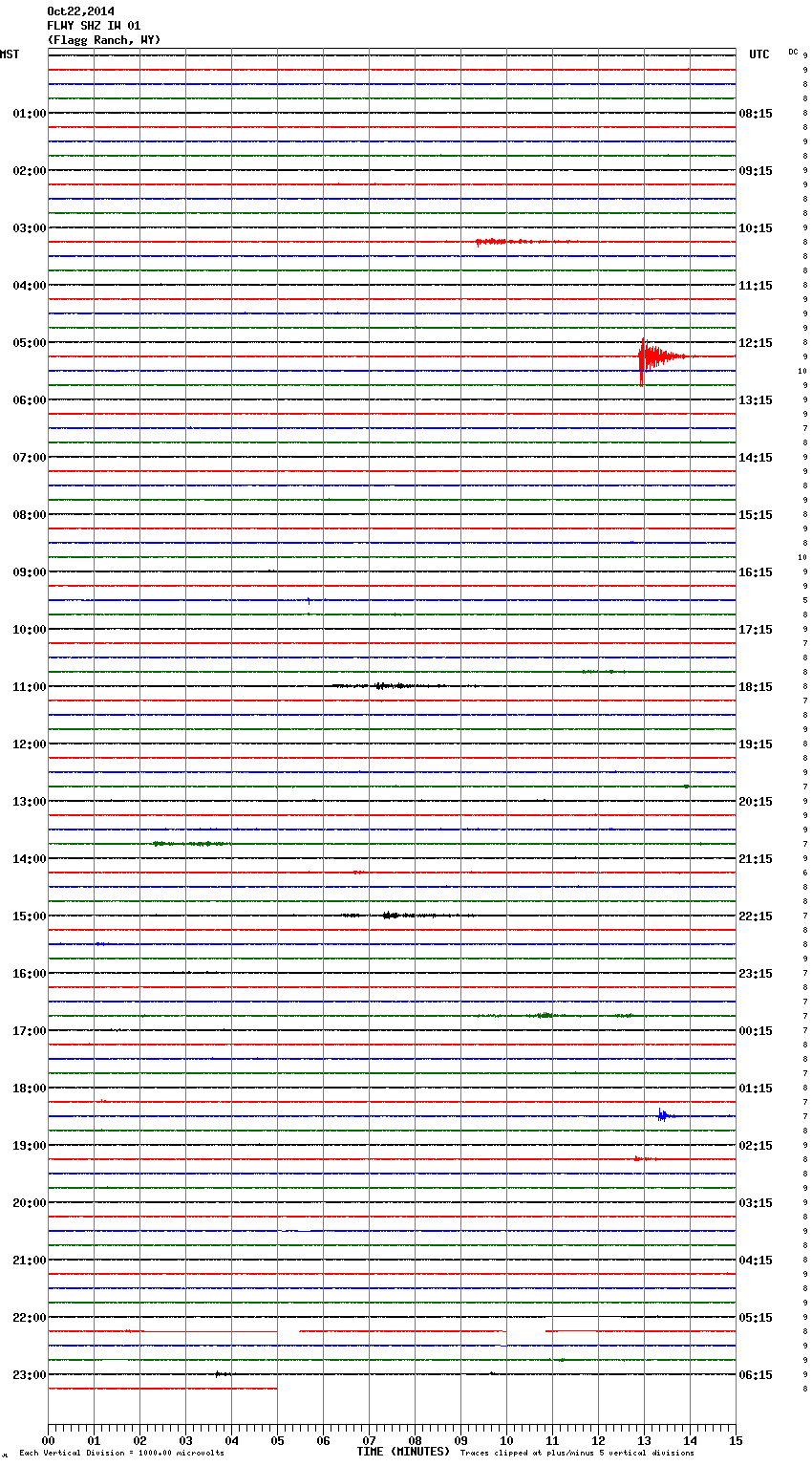Click the 00:15 UTC time label

point(756,1031)
